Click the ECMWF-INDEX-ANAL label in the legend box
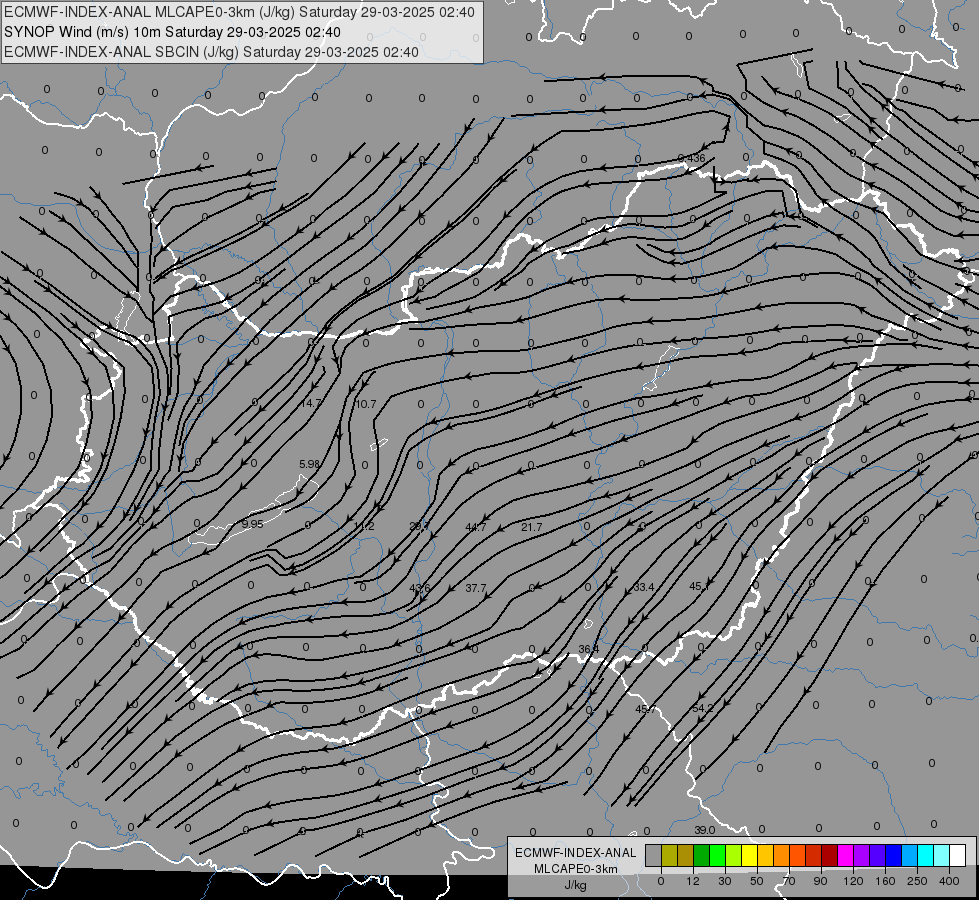The height and width of the screenshot is (900, 979). coord(576,853)
